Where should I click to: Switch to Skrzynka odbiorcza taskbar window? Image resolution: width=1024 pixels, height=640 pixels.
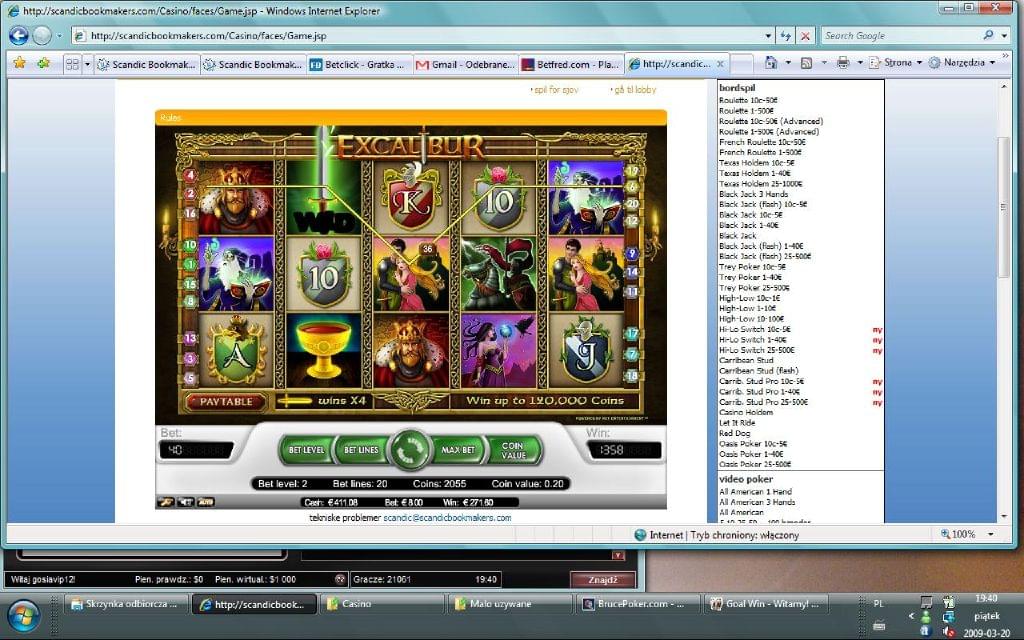(126, 604)
